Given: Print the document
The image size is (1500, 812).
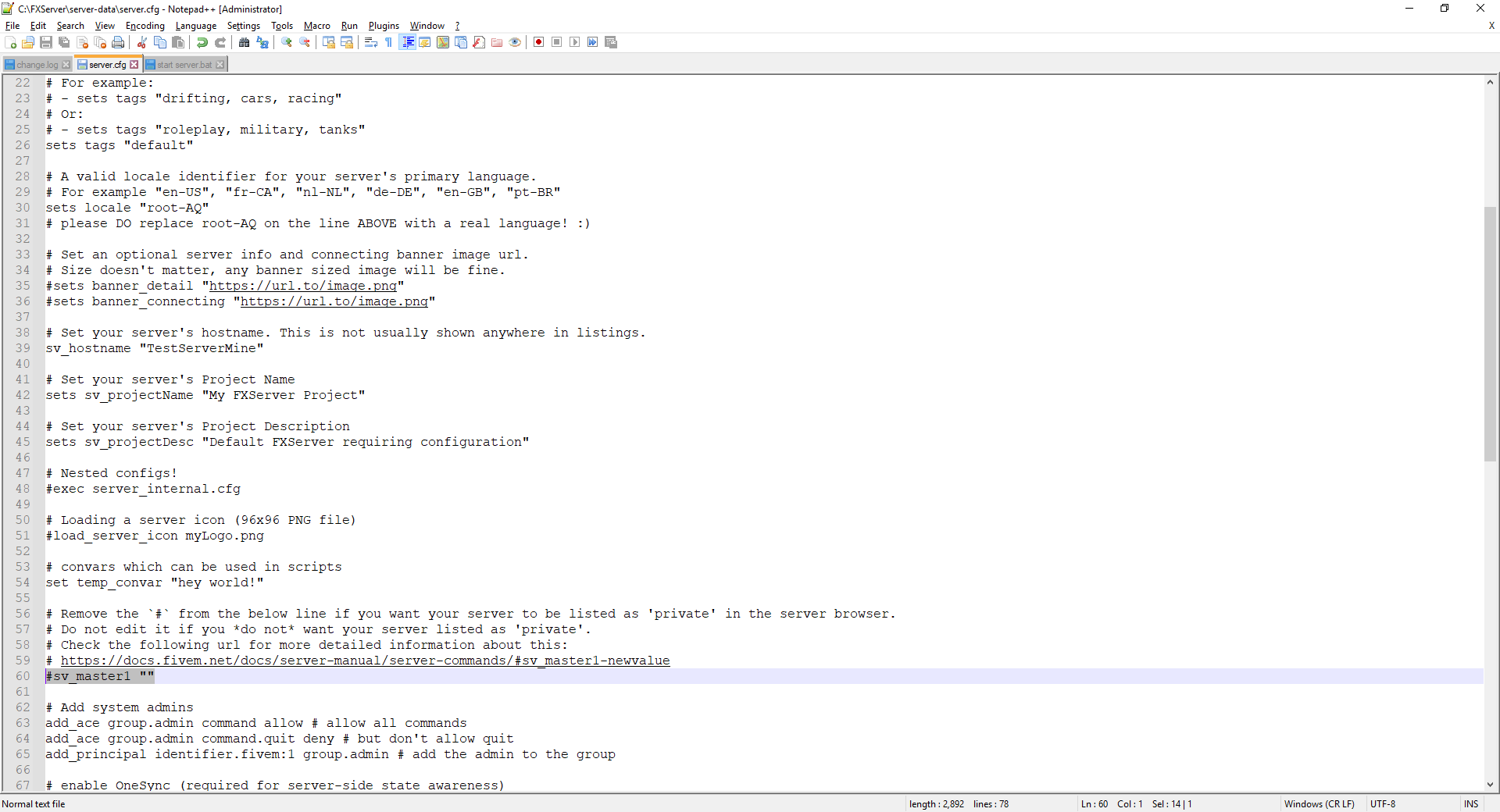Looking at the screenshot, I should coord(118,43).
